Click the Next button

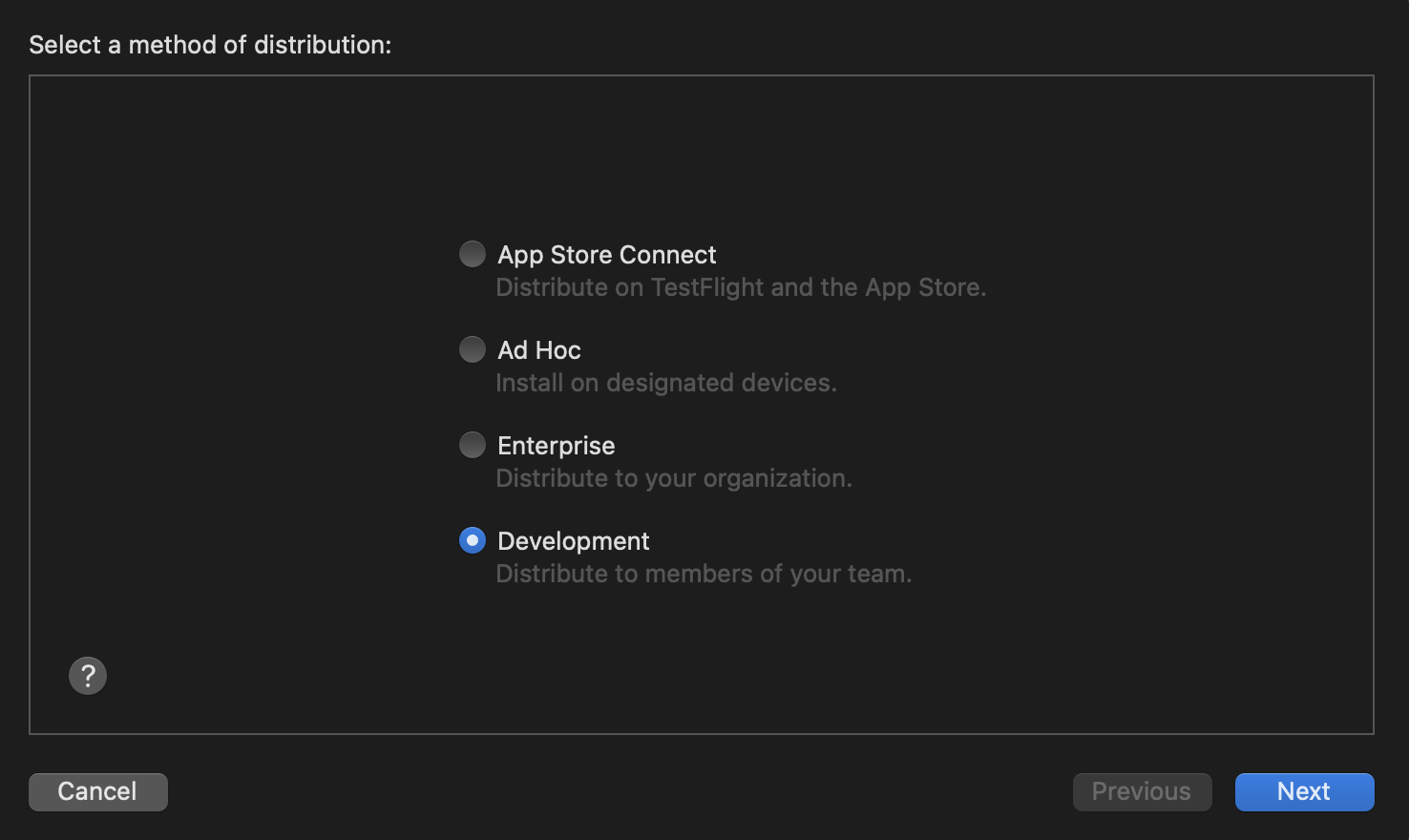[1304, 791]
